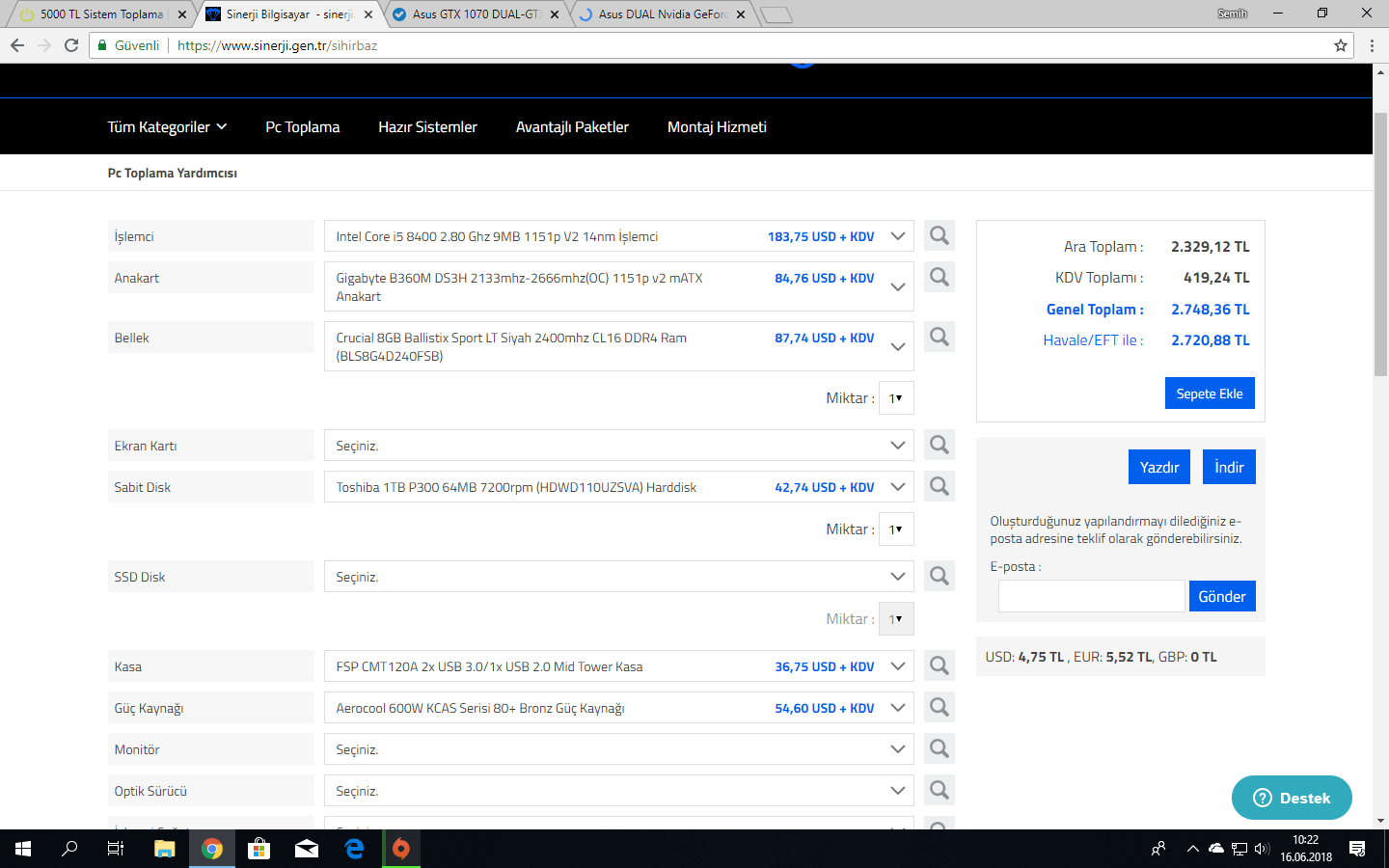Viewport: 1389px width, 868px height.
Task: Bookmark this page with the star icon
Action: tap(1341, 45)
